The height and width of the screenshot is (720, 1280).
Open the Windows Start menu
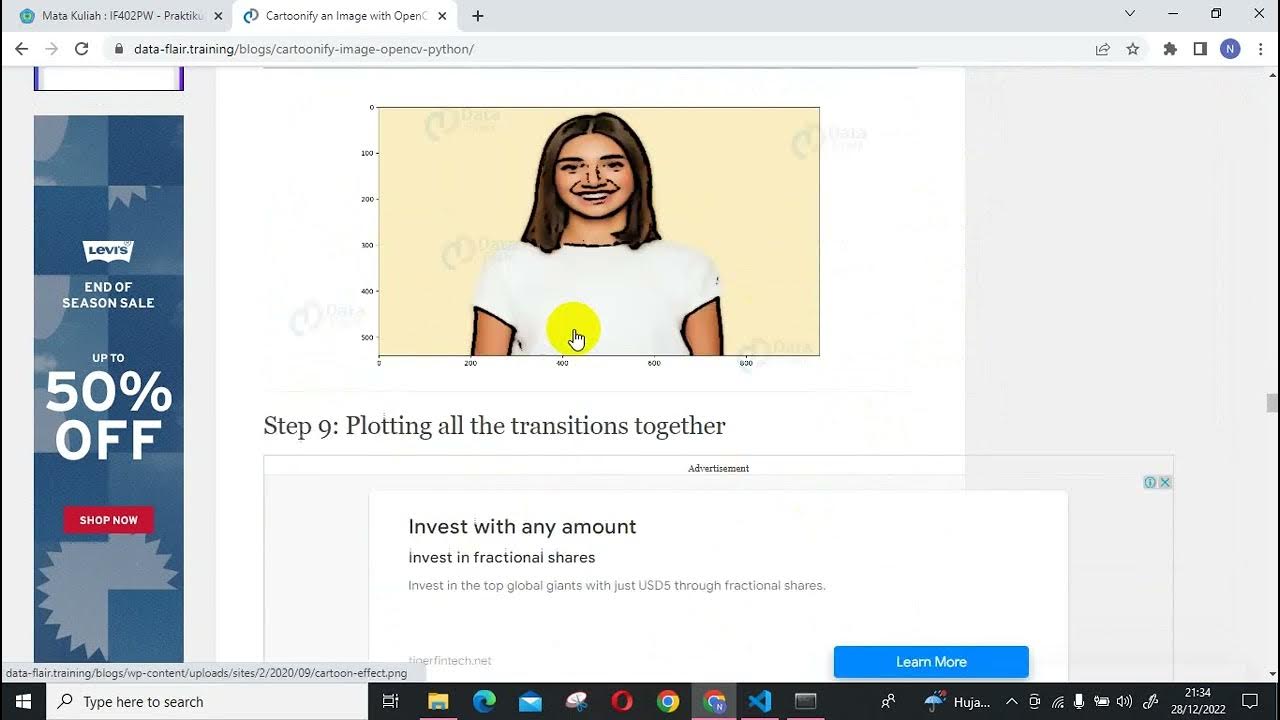[22, 701]
